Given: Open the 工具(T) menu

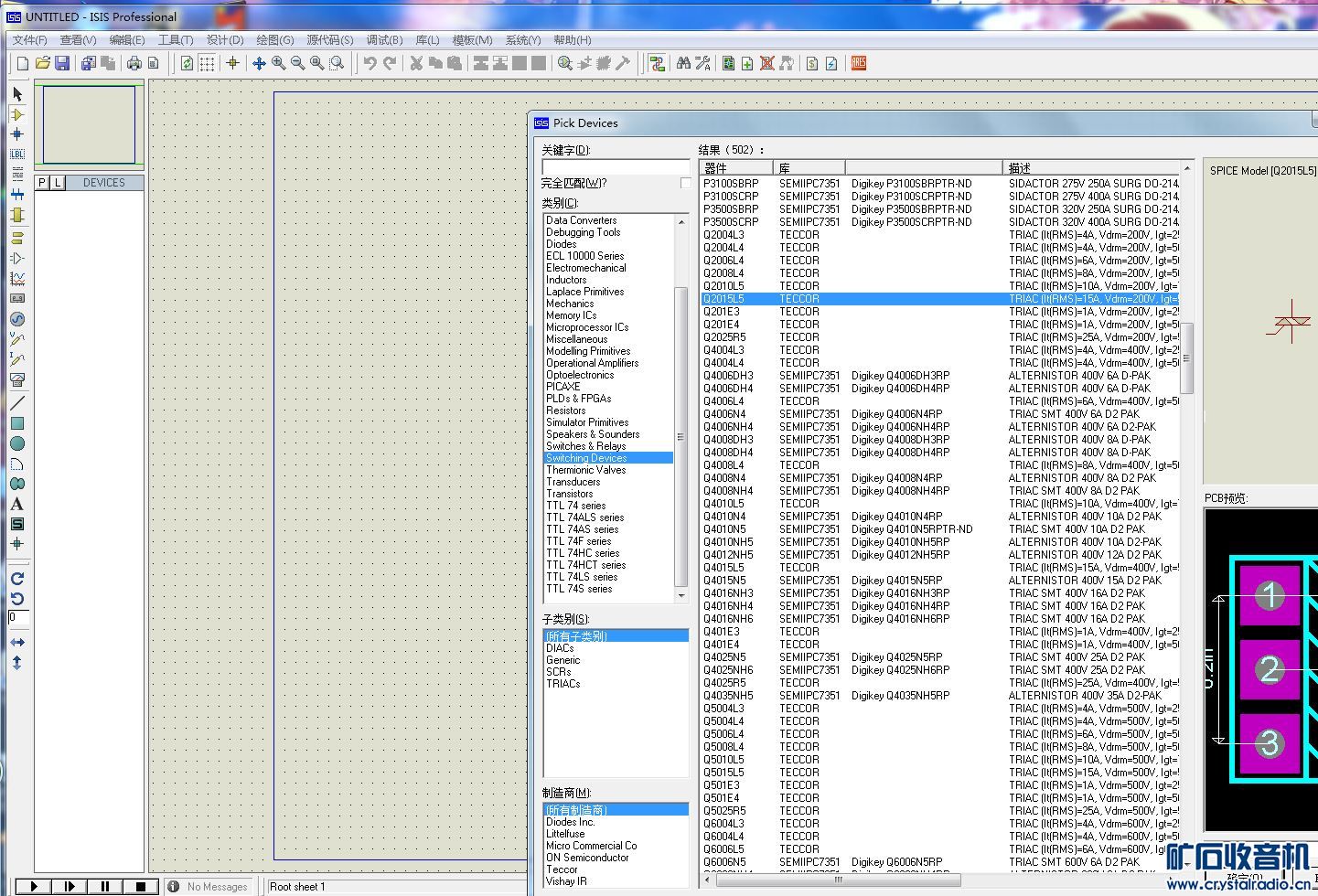Looking at the screenshot, I should [x=176, y=40].
